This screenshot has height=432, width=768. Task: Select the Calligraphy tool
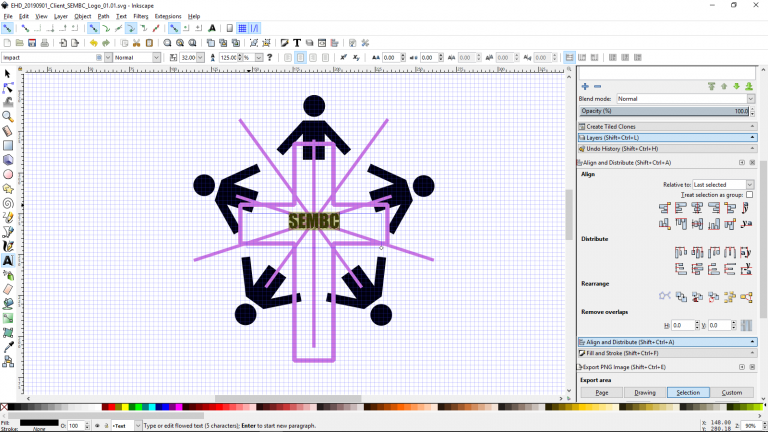[x=7, y=246]
